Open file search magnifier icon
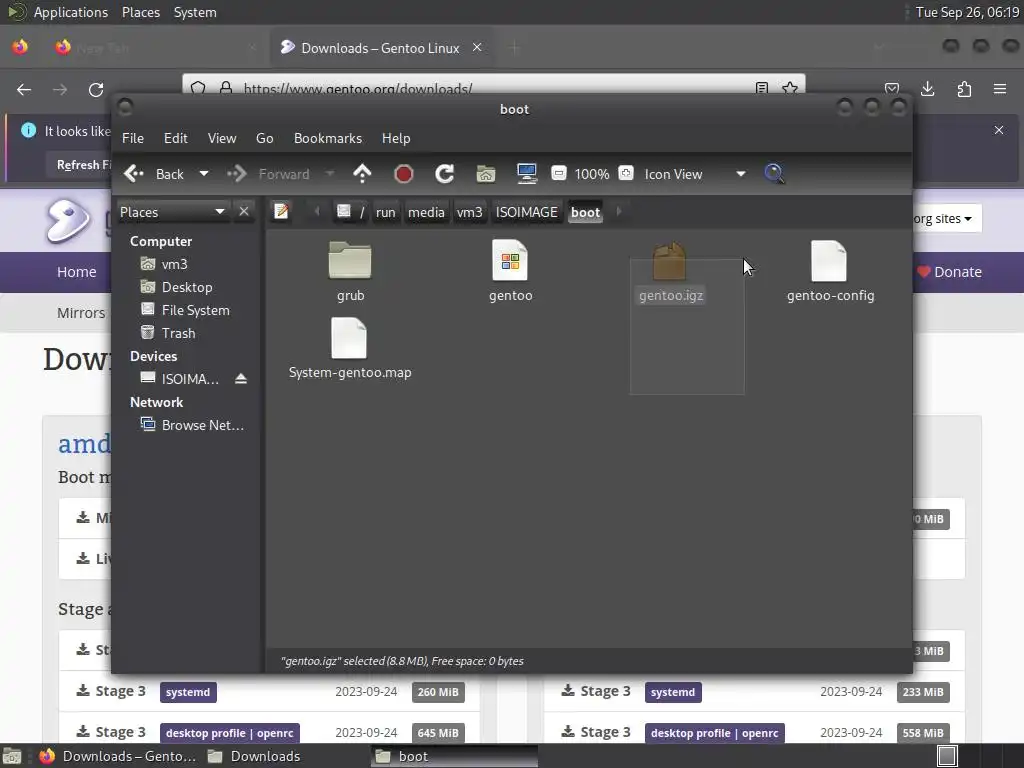1024x768 pixels. click(774, 174)
